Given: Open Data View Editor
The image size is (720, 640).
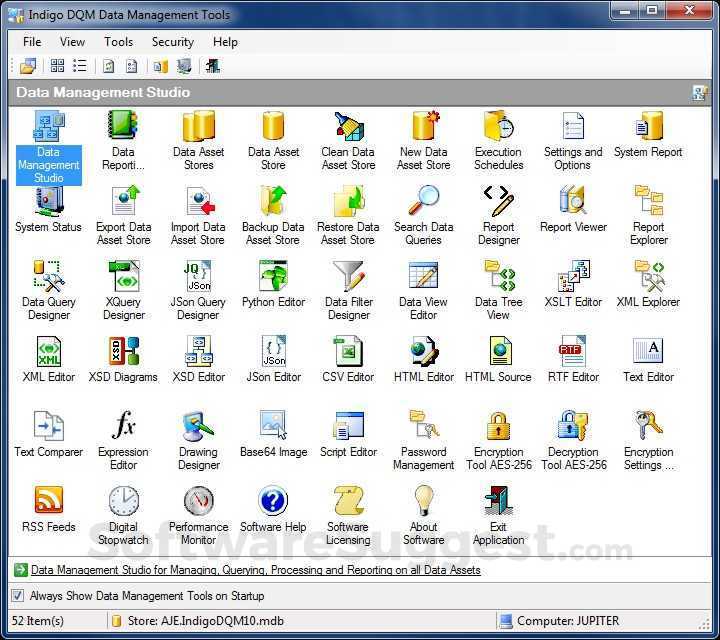Looking at the screenshot, I should click(423, 290).
